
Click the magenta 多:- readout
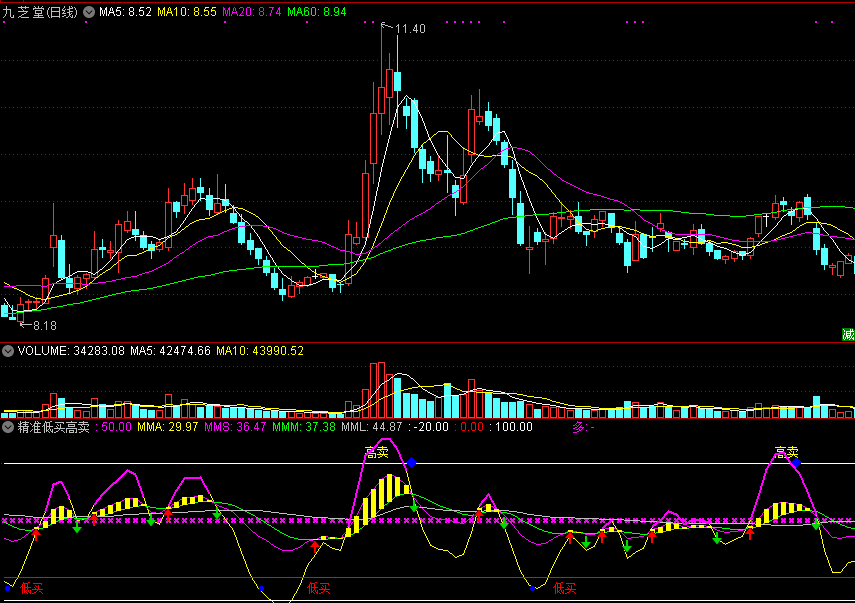(x=583, y=427)
